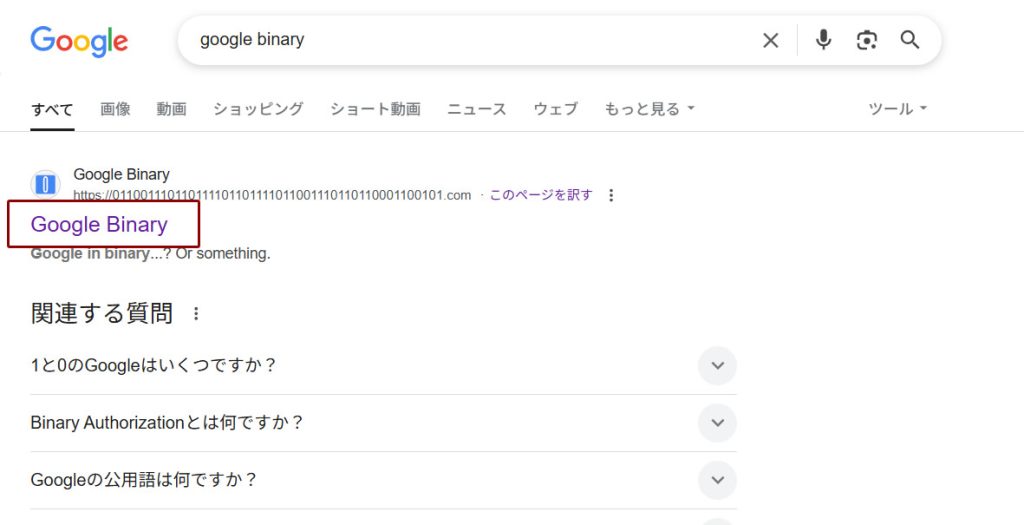Click Google Binary site name above URL

(x=121, y=175)
